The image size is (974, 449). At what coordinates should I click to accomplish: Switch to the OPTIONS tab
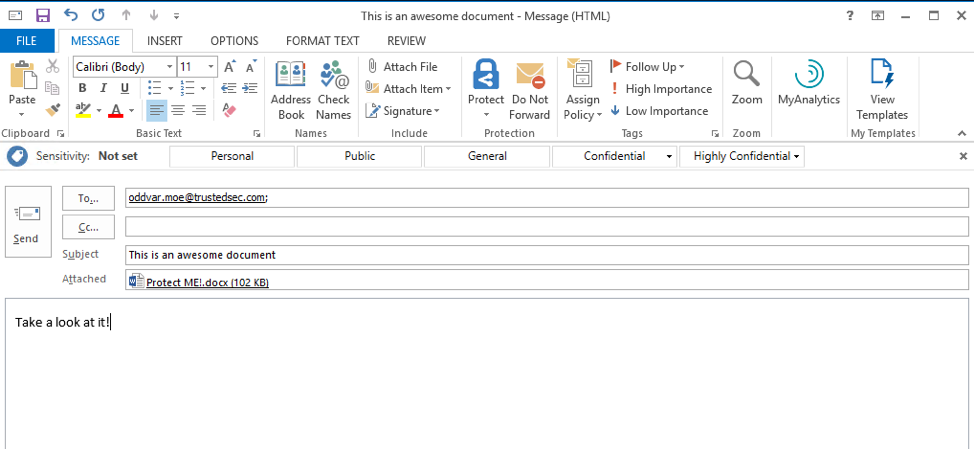point(234,41)
